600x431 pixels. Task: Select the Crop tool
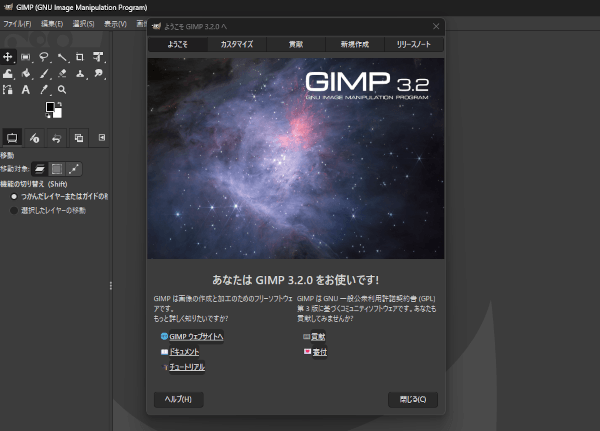pyautogui.click(x=80, y=57)
